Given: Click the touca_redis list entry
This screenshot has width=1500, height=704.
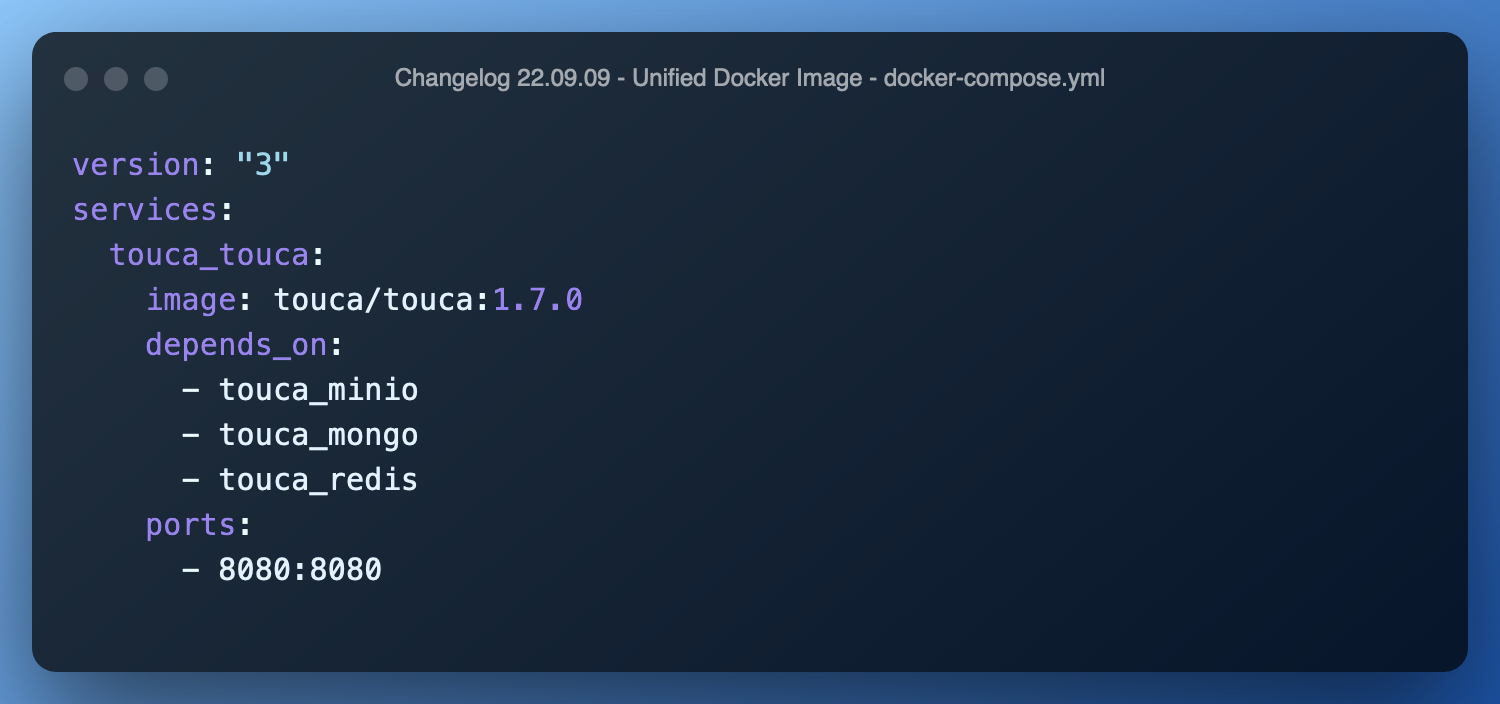Looking at the screenshot, I should pyautogui.click(x=319, y=481).
